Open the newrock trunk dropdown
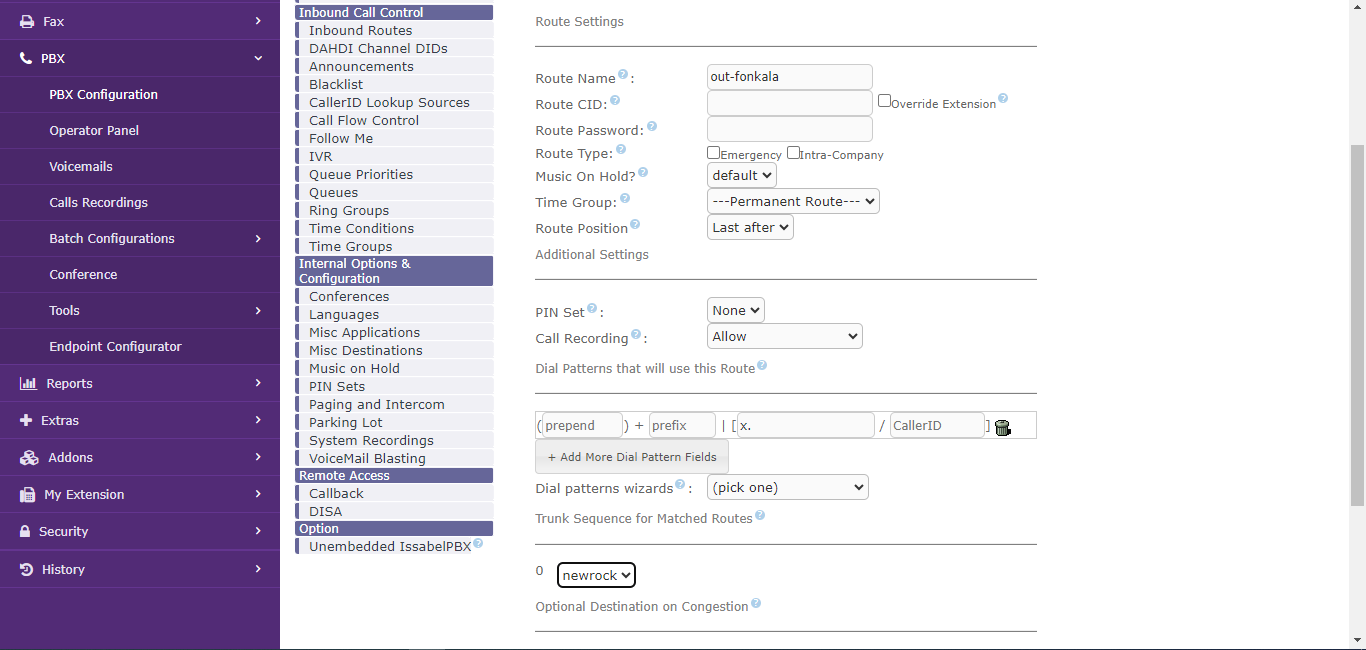The image size is (1366, 650). pos(596,575)
